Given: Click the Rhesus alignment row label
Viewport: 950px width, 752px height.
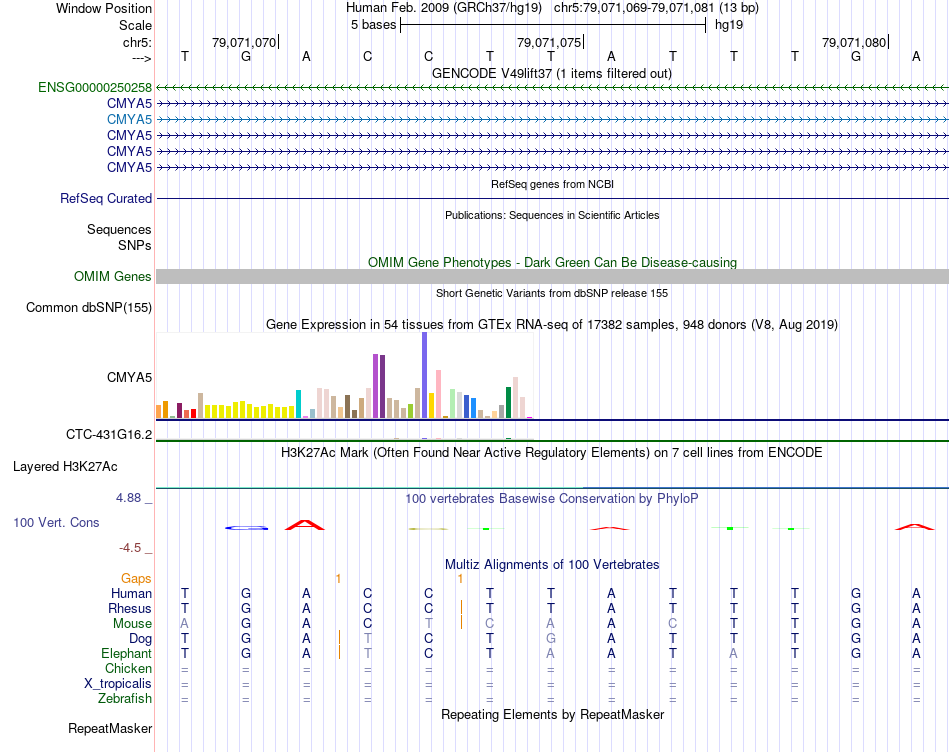Looking at the screenshot, I should [130, 608].
